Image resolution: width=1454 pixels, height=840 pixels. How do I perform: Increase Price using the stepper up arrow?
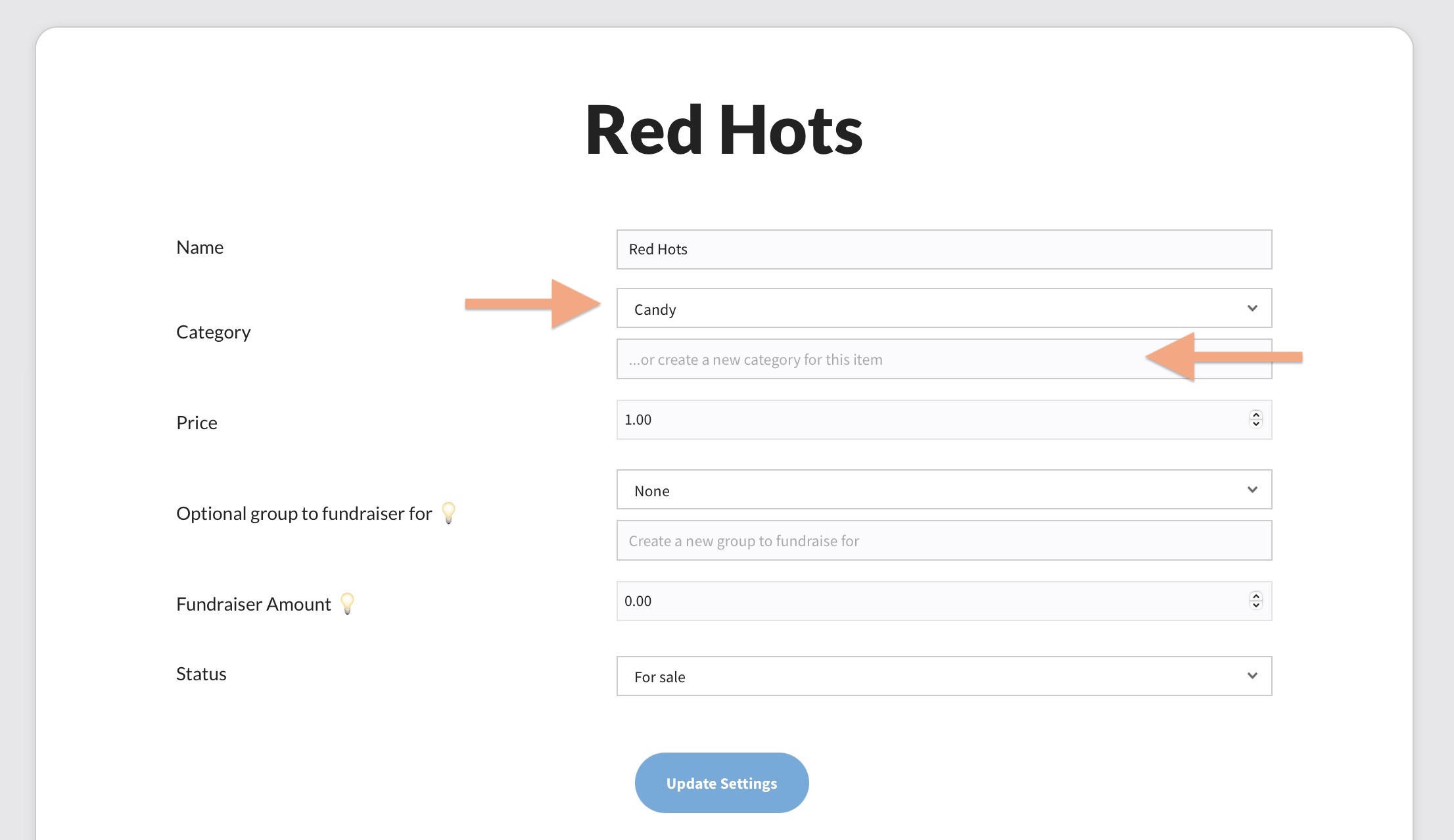1255,415
